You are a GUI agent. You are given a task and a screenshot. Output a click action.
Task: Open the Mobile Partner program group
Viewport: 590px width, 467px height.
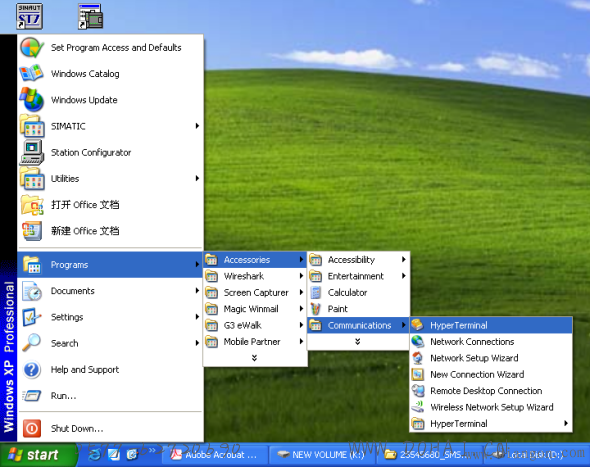click(255, 342)
